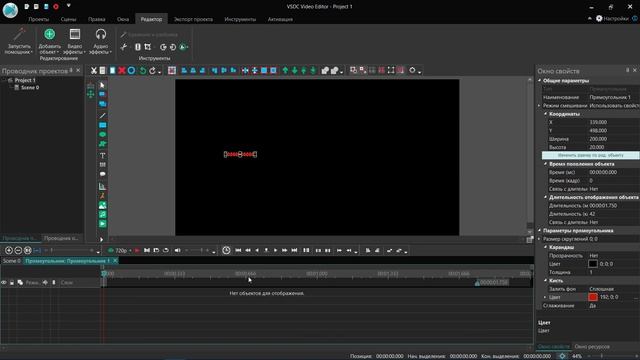Screen dimensions: 640x360
Task: Switch to Окно ресурсов tab
Action: pos(592,347)
